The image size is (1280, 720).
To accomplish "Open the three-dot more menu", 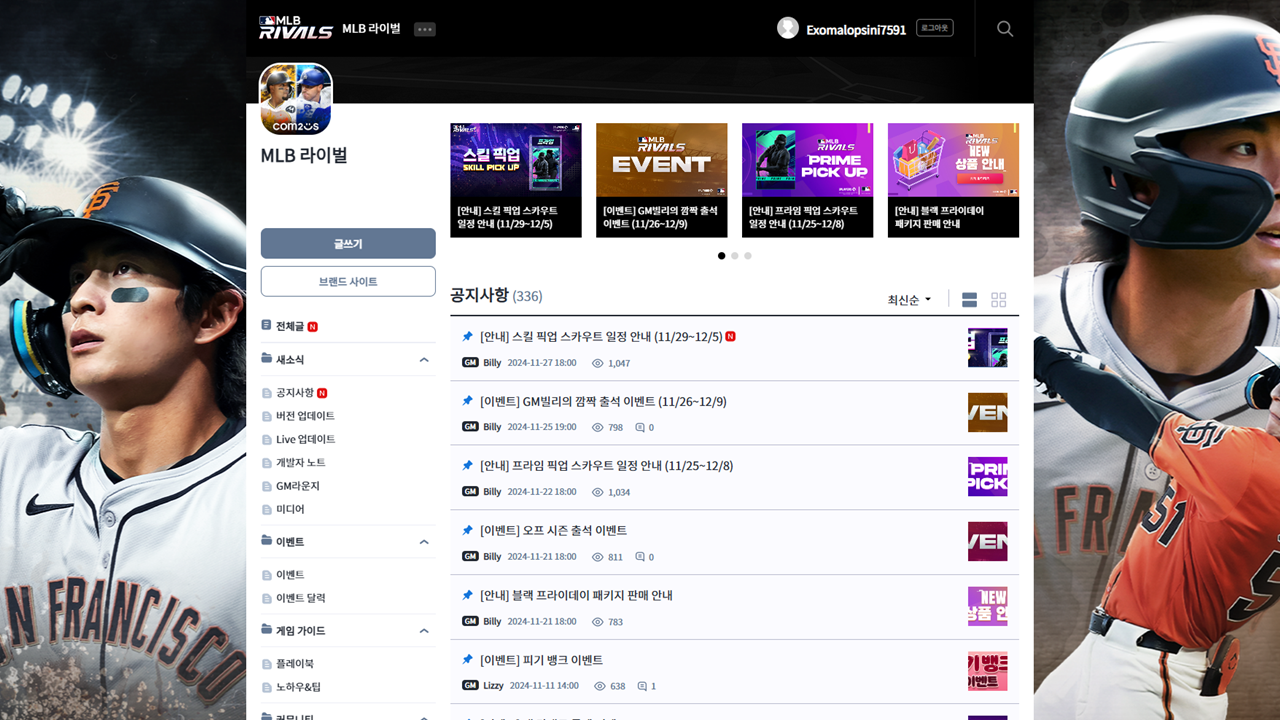I will 425,29.
